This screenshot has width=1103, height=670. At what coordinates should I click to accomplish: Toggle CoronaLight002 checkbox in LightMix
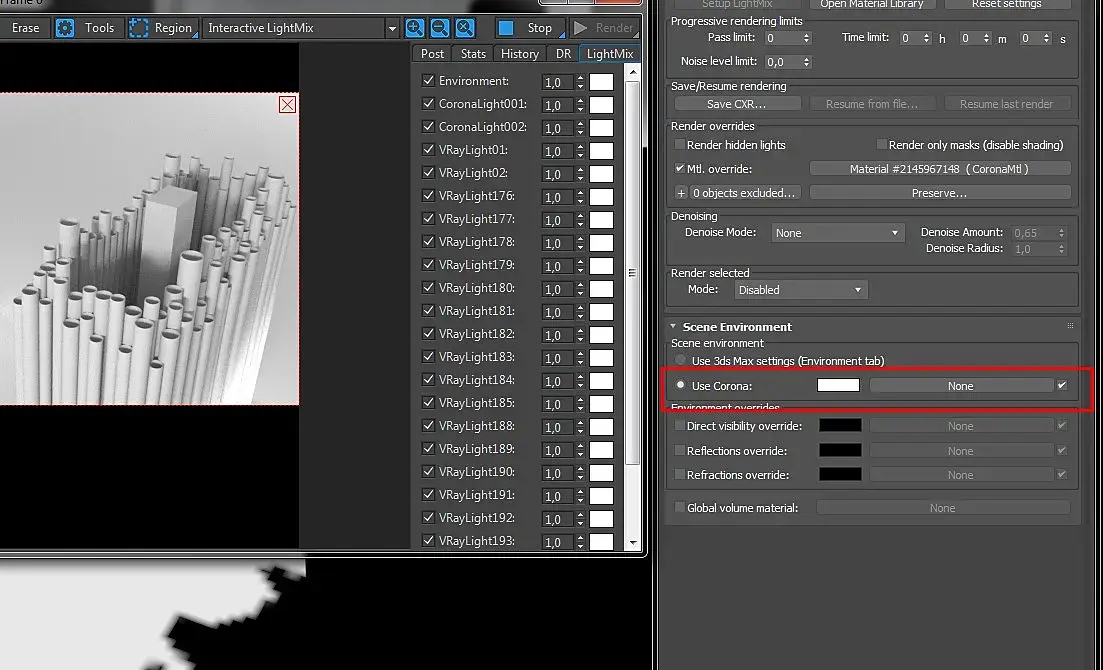(x=428, y=127)
